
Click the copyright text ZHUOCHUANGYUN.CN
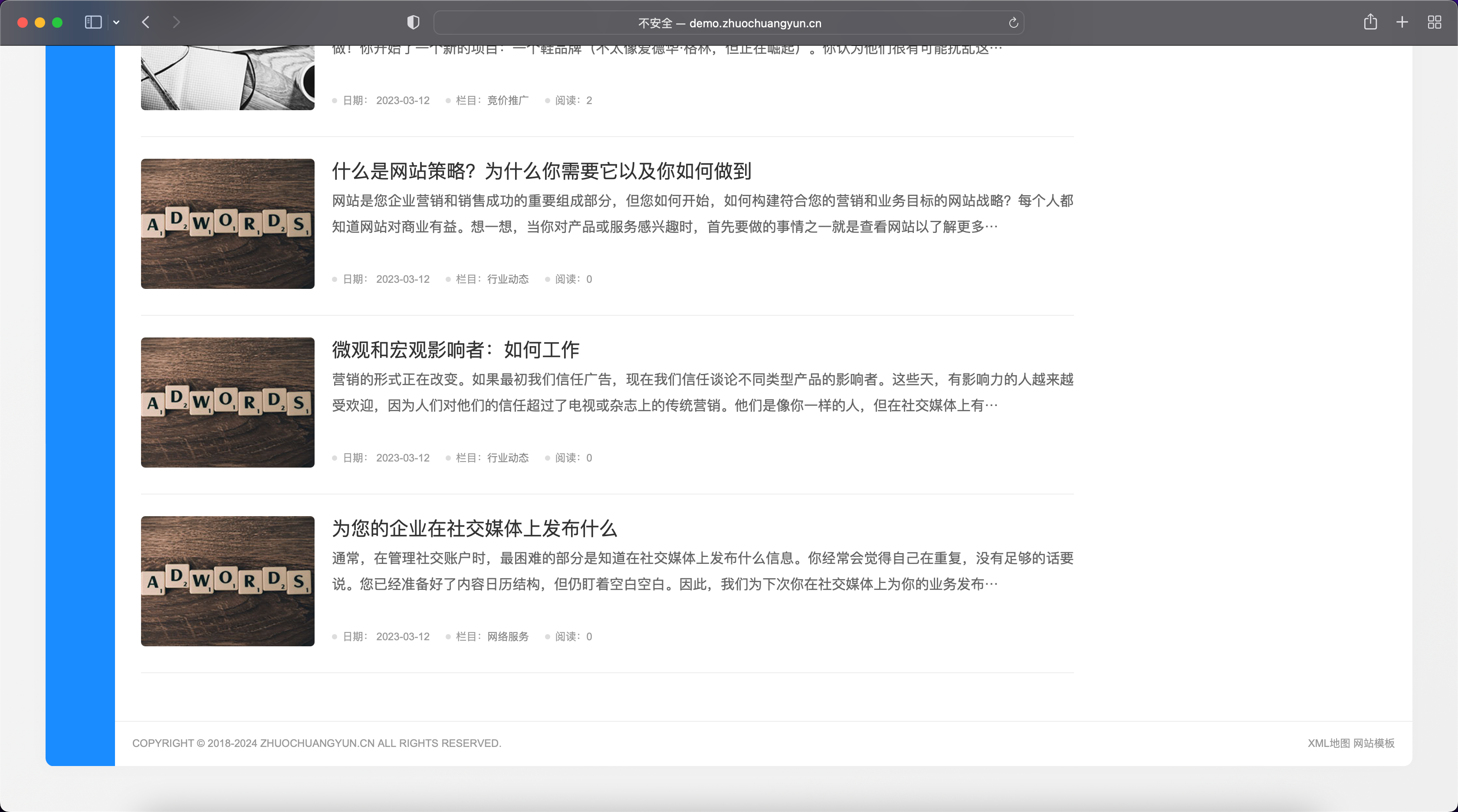point(317,743)
